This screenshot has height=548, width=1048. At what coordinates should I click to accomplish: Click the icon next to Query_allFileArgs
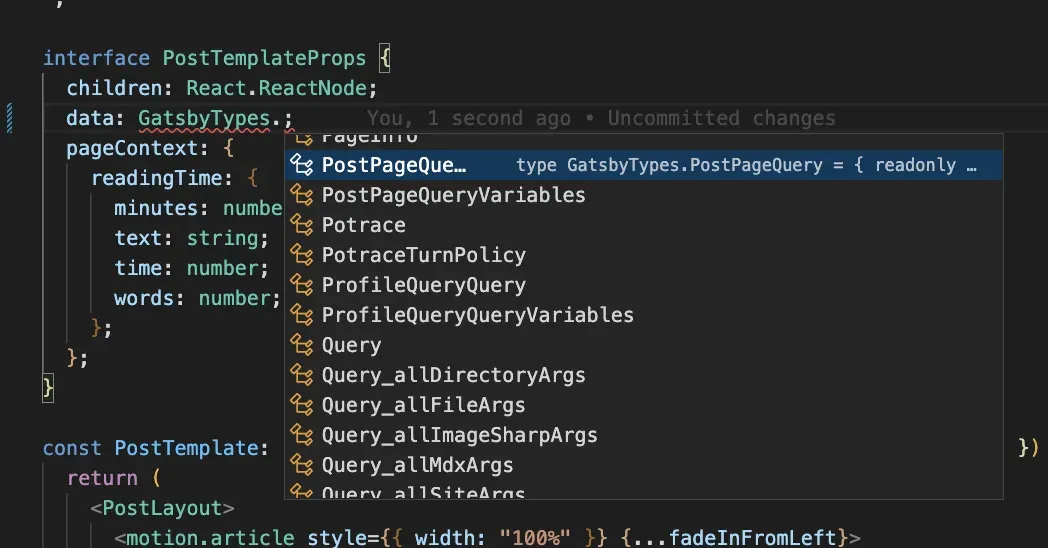click(x=301, y=405)
